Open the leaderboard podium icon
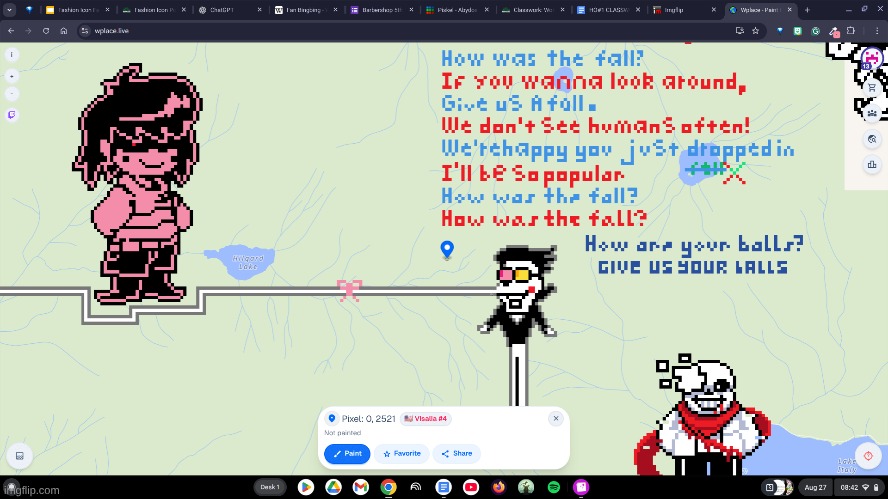Screen dimensions: 888x499 pyautogui.click(x=872, y=165)
